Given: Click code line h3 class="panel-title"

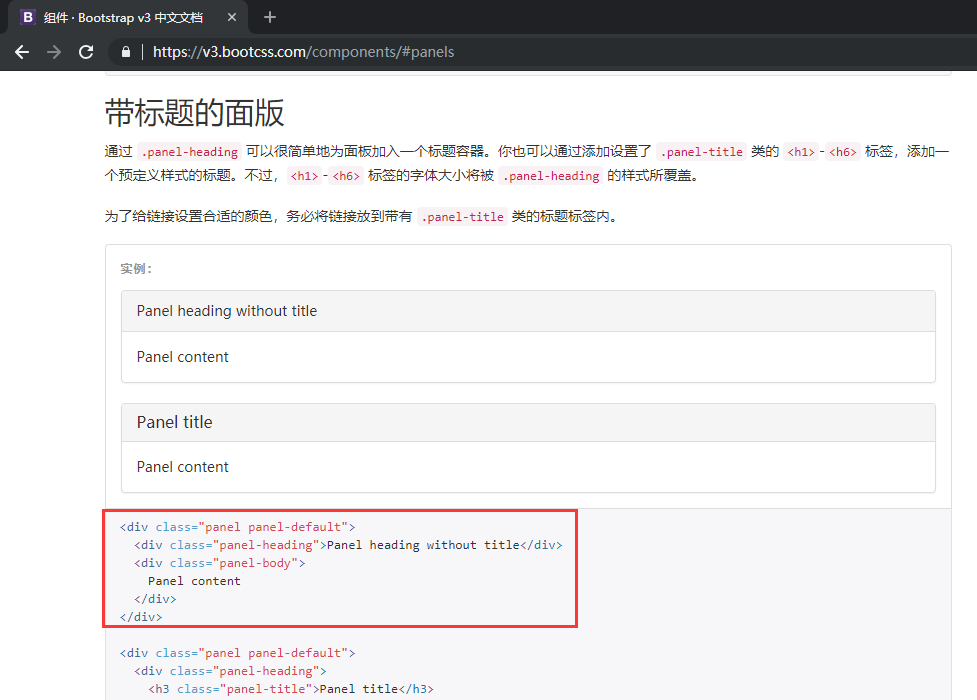Looking at the screenshot, I should (x=291, y=689).
